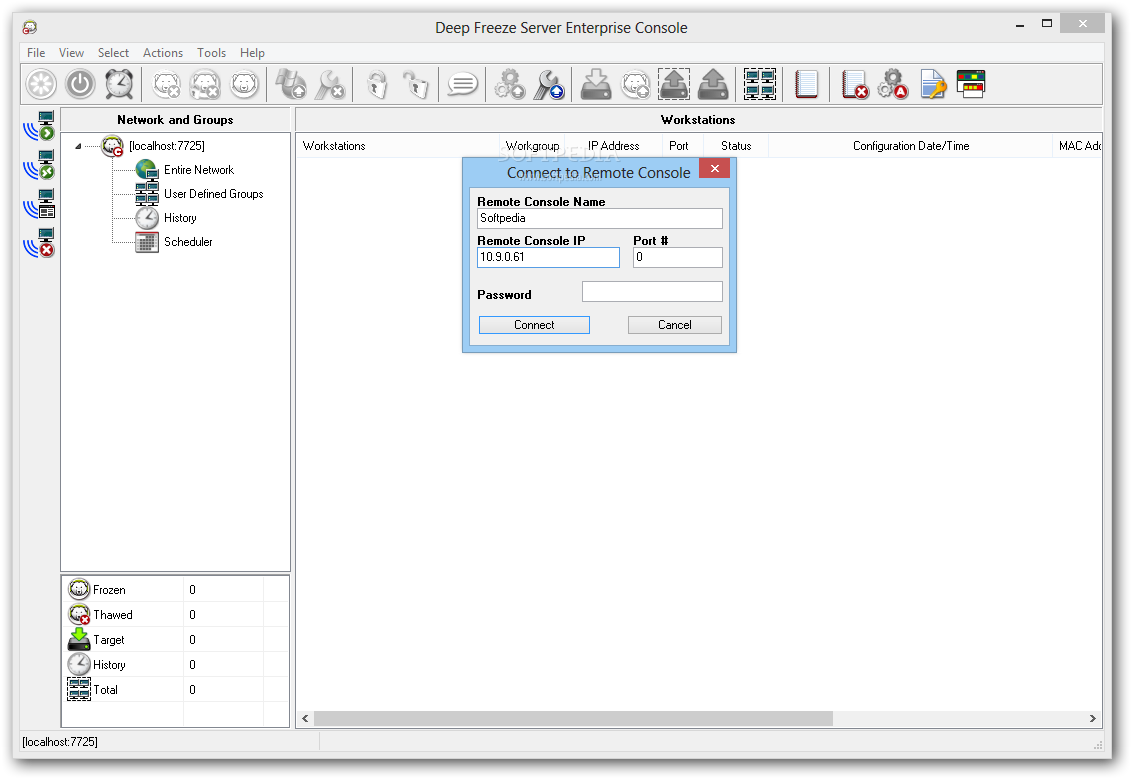Sort by the Workgroup column header

(x=533, y=146)
